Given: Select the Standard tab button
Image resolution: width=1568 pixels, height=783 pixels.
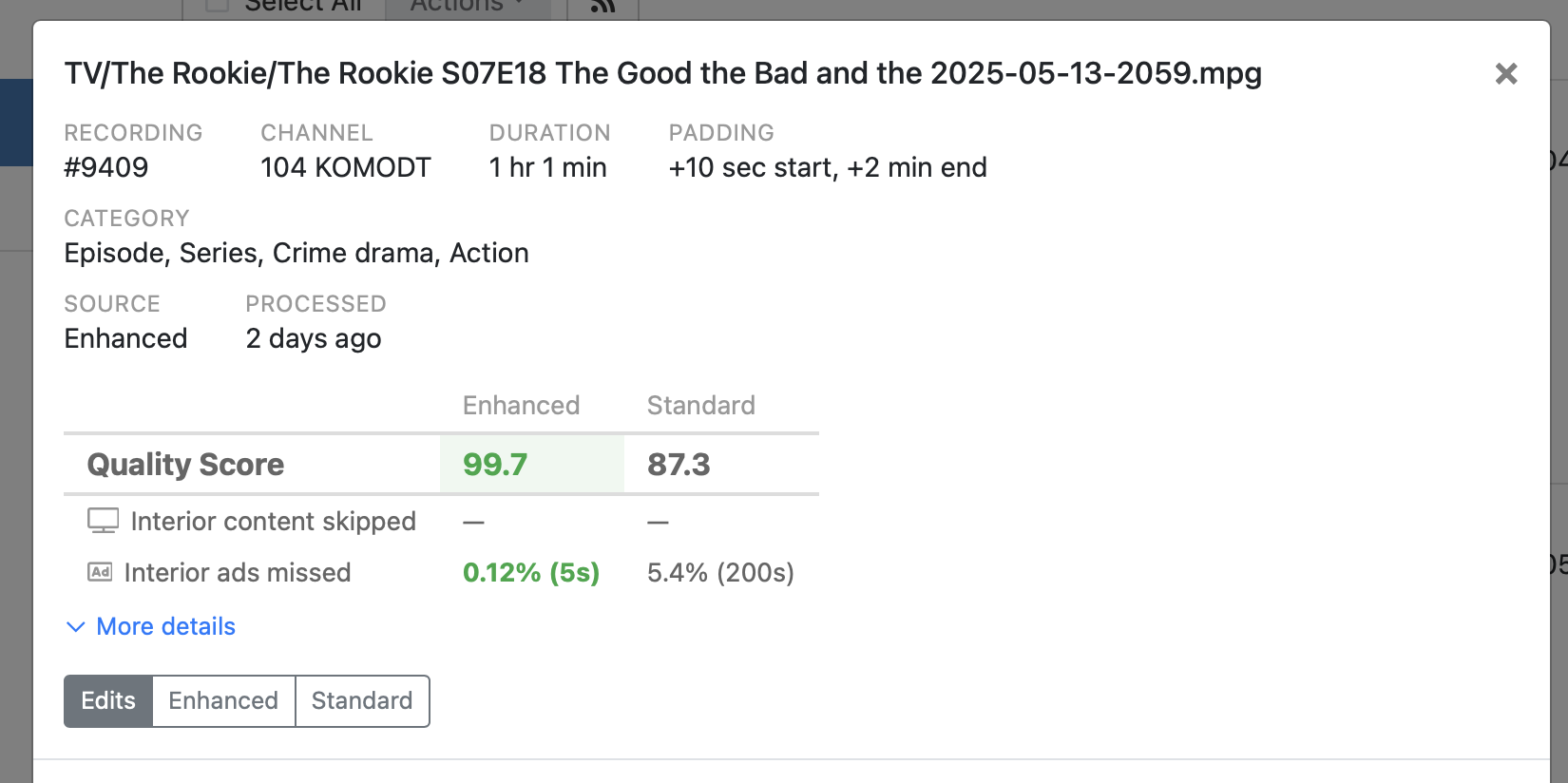Looking at the screenshot, I should [362, 701].
